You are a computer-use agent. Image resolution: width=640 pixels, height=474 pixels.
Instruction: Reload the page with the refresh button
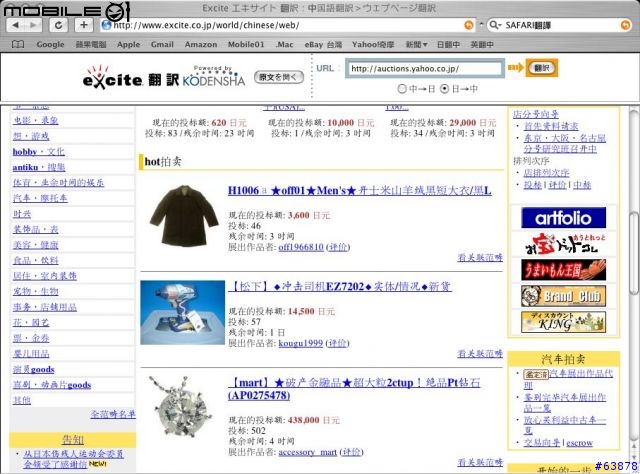click(x=58, y=25)
